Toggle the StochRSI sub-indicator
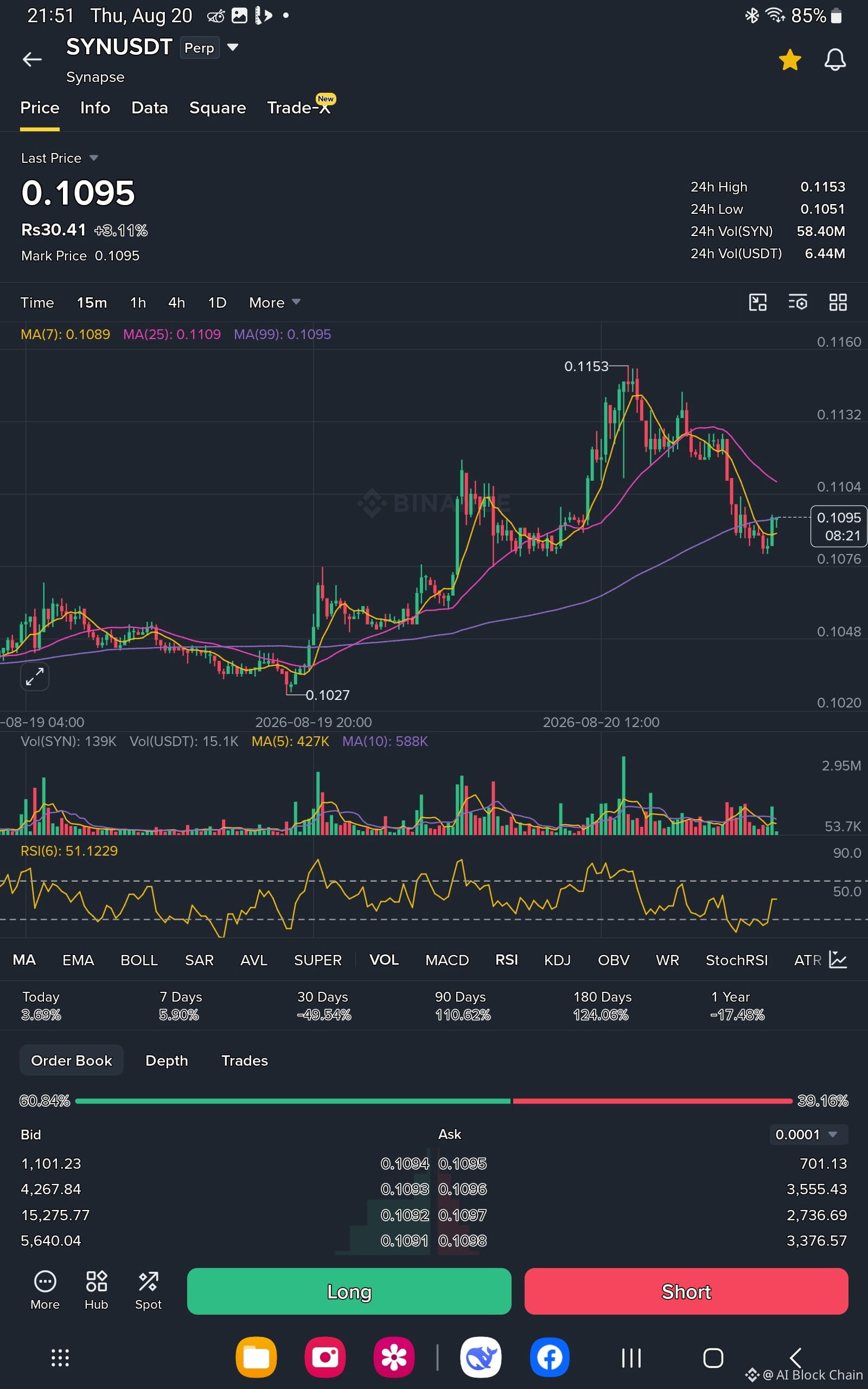This screenshot has width=868, height=1389. 737,960
